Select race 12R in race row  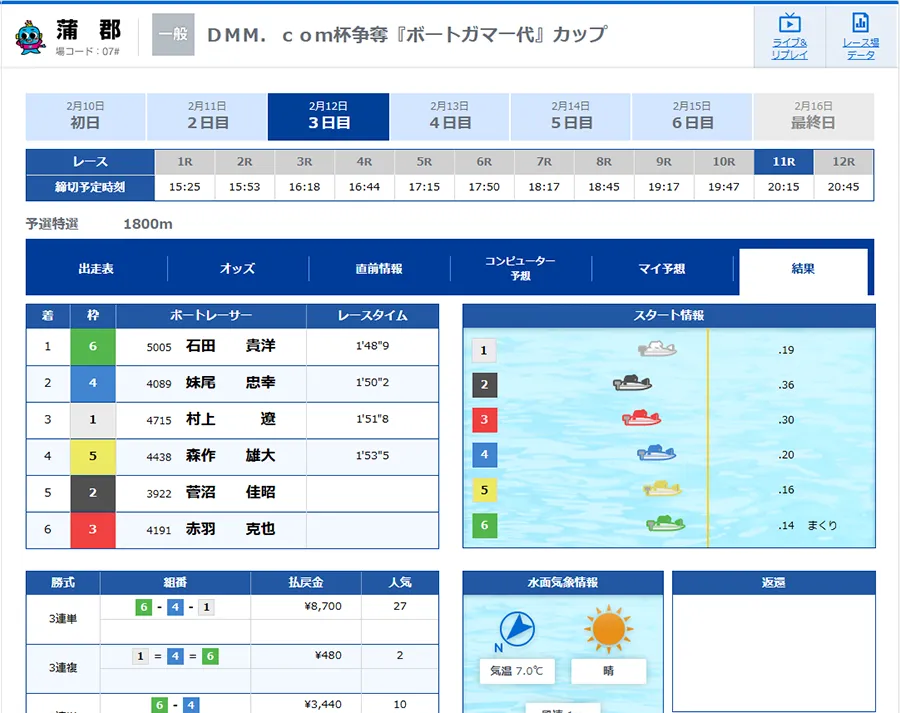tap(843, 161)
